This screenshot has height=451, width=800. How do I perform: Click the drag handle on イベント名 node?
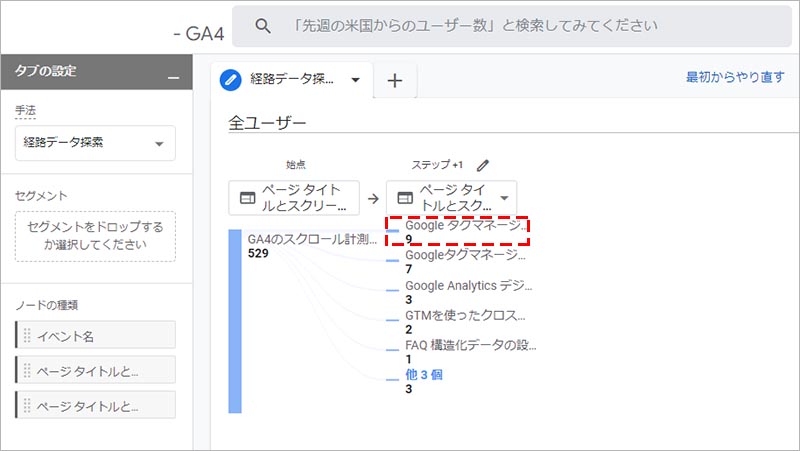27,335
